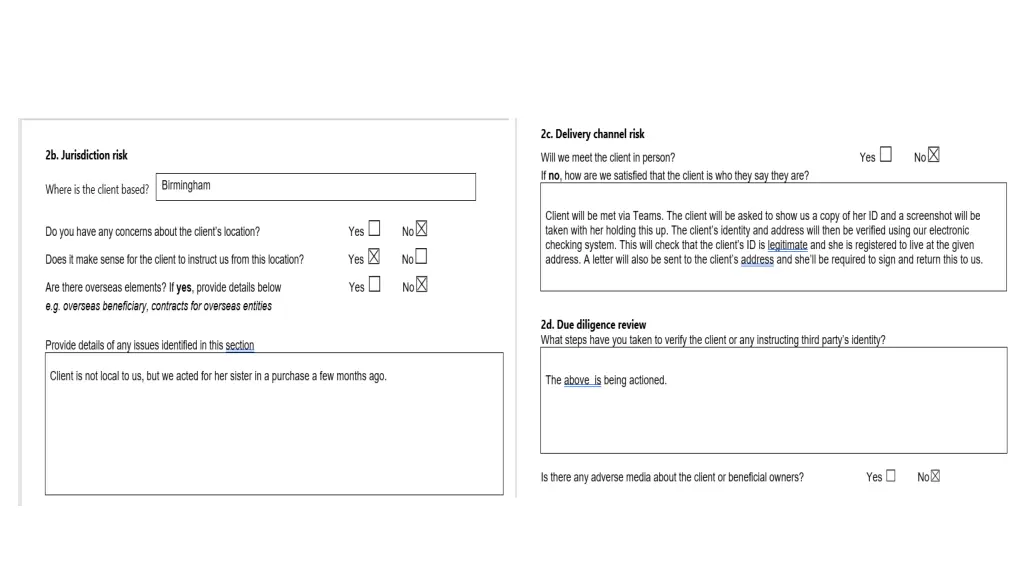The image size is (1024, 576).
Task: Click the underlined word 'legitimate'
Action: 787,245
